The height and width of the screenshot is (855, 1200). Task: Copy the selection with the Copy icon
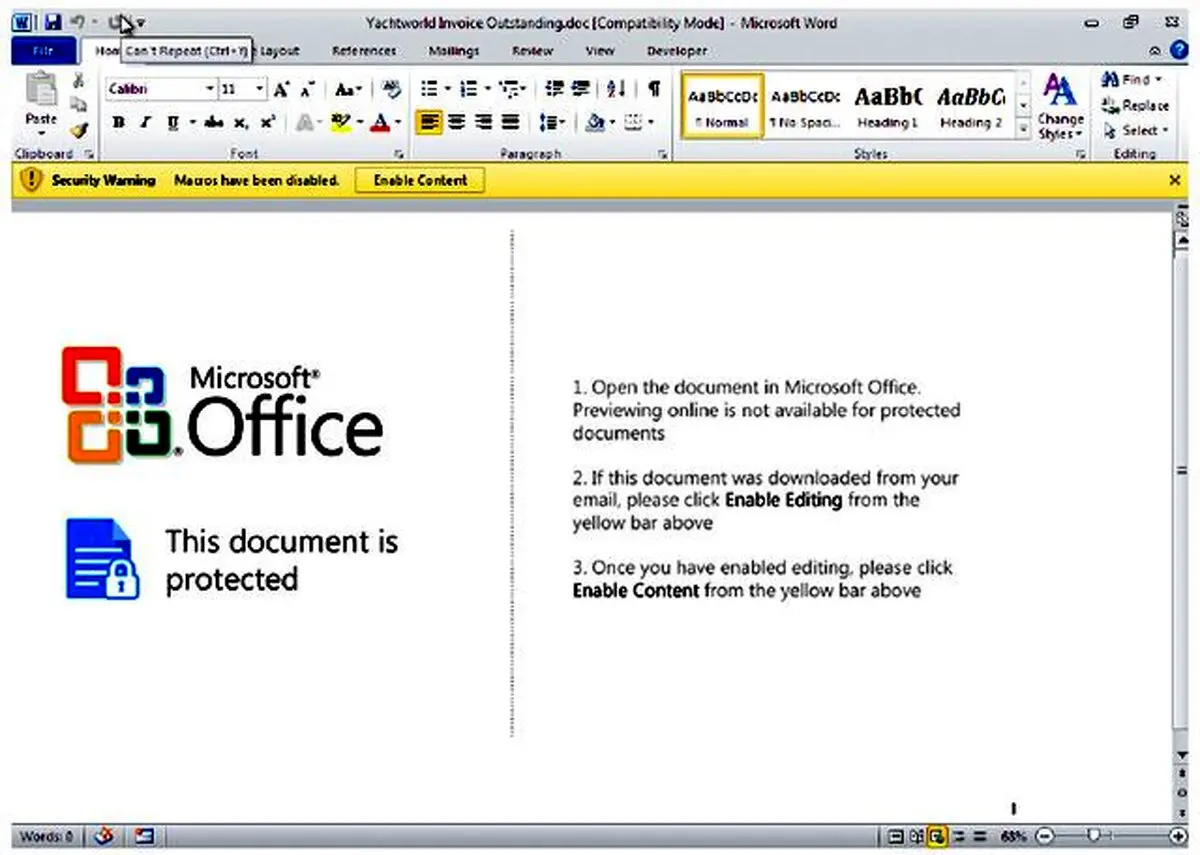pyautogui.click(x=79, y=104)
